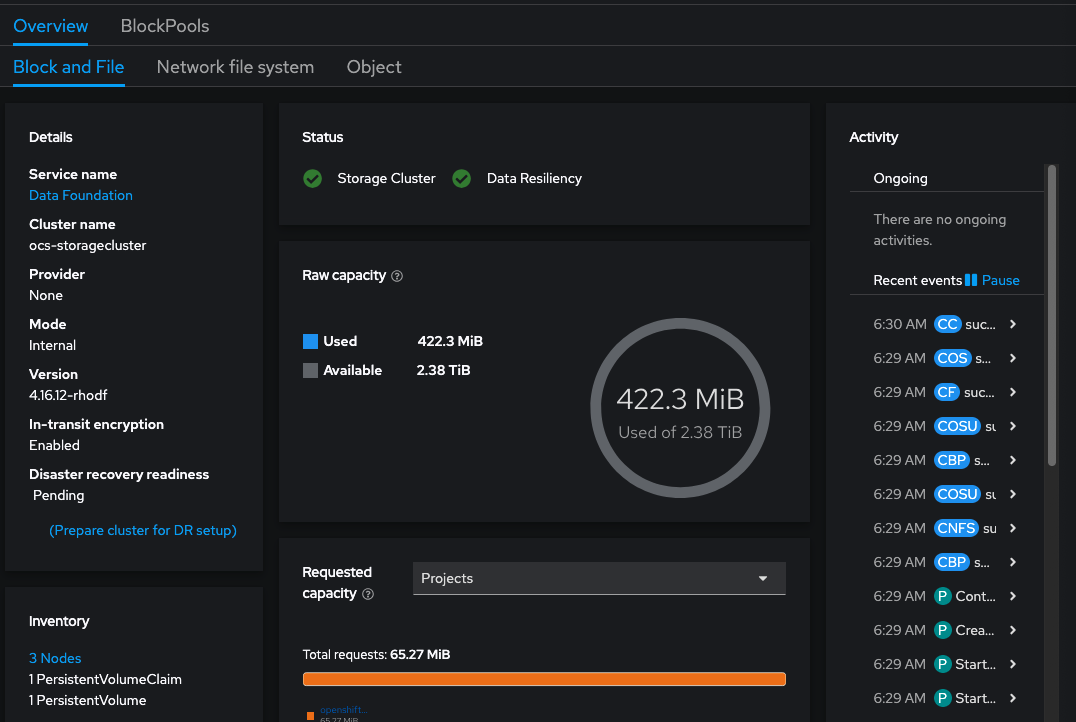
Task: Click the P badge next to Crea...
Action: pos(943,630)
